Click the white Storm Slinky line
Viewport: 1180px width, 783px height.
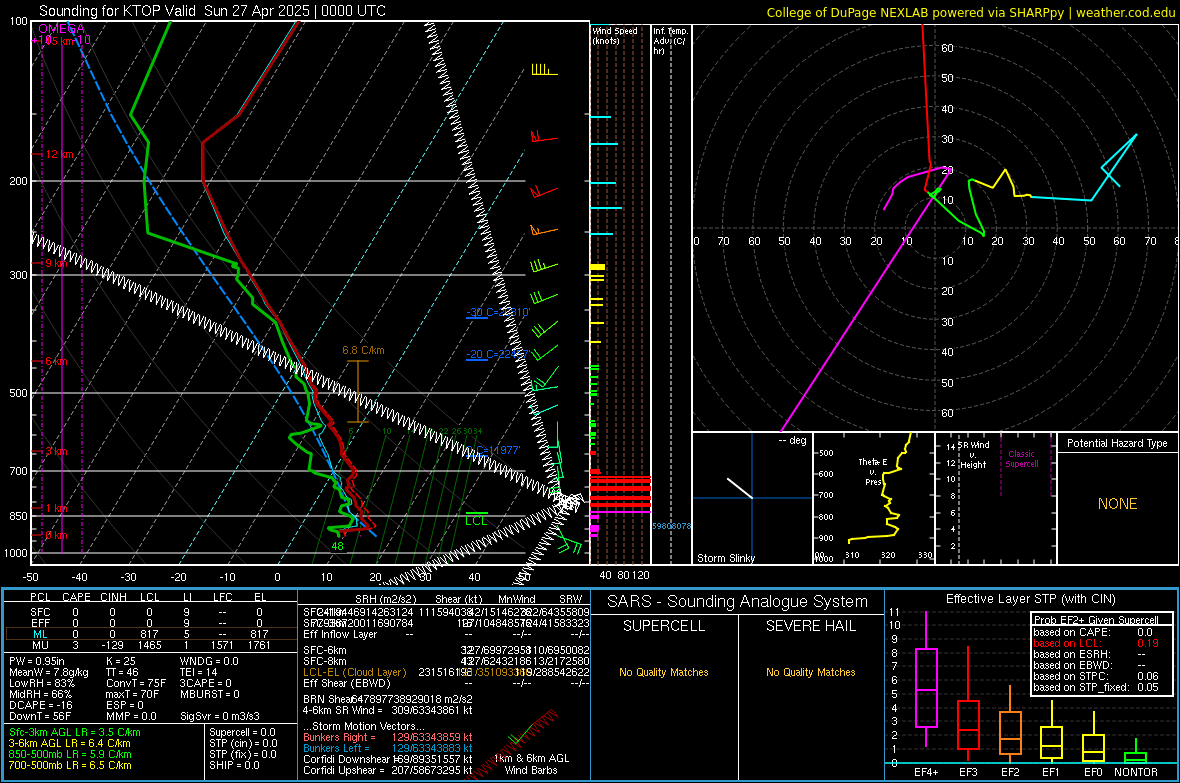click(739, 487)
